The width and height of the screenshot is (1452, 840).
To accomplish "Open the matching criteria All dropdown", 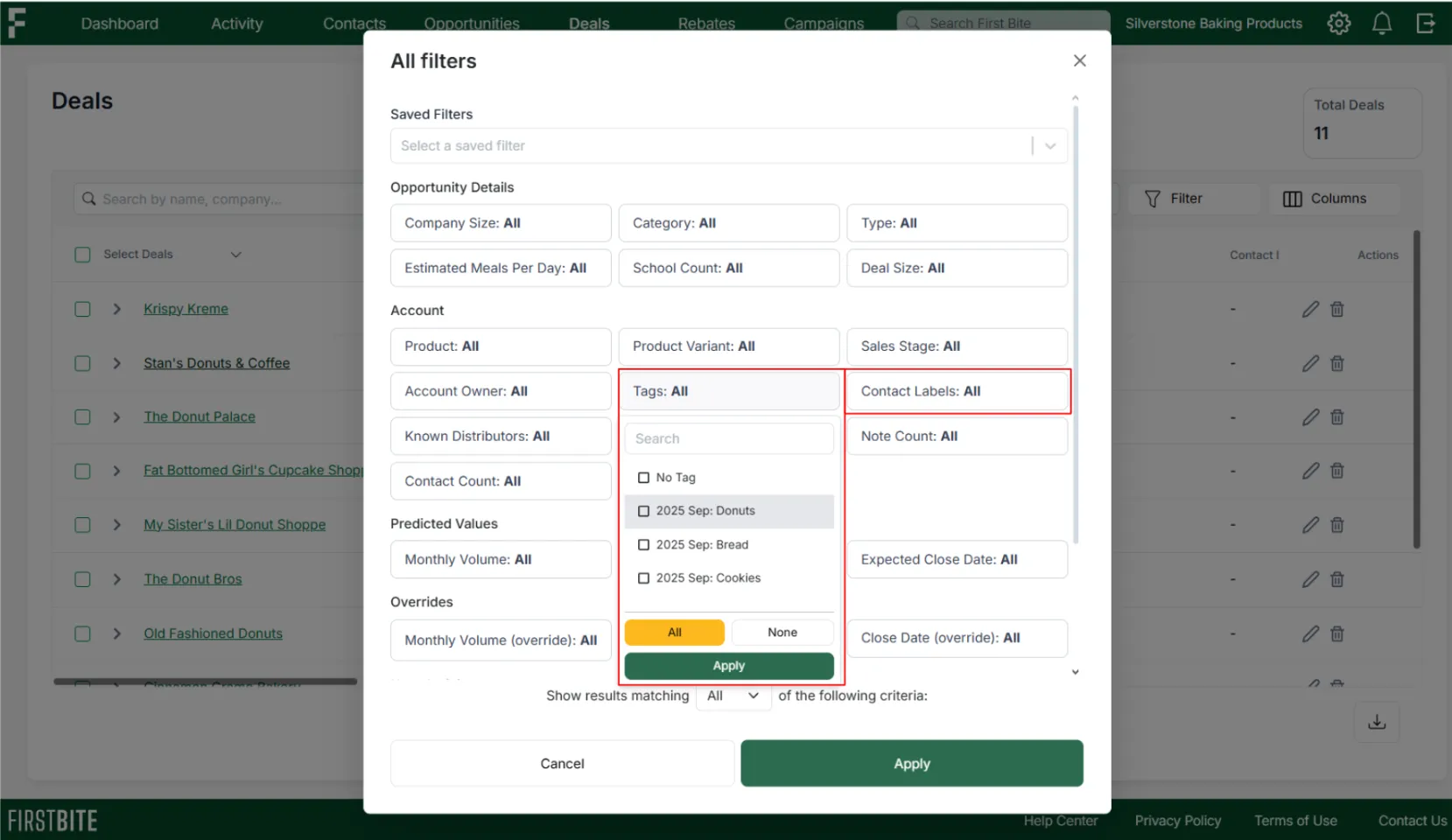I will 733,696.
